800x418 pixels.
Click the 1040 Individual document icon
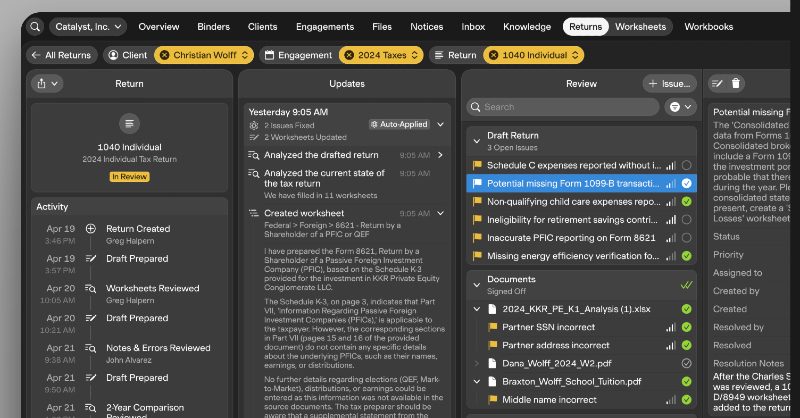click(x=129, y=124)
